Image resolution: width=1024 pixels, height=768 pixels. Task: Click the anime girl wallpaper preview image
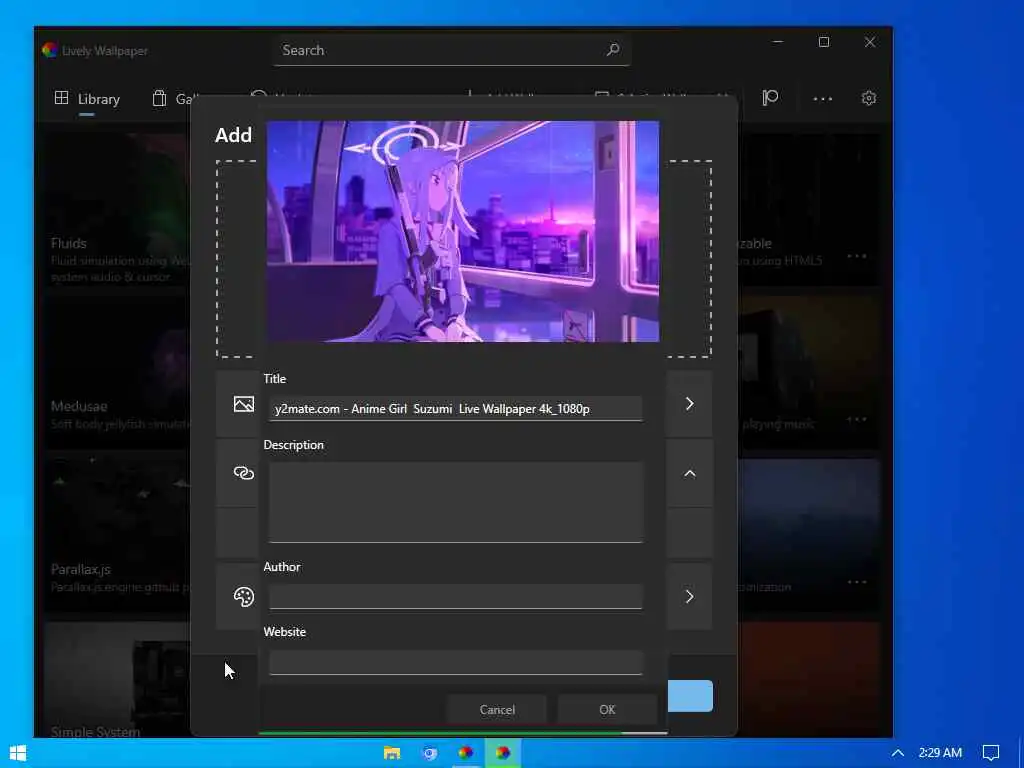click(463, 231)
